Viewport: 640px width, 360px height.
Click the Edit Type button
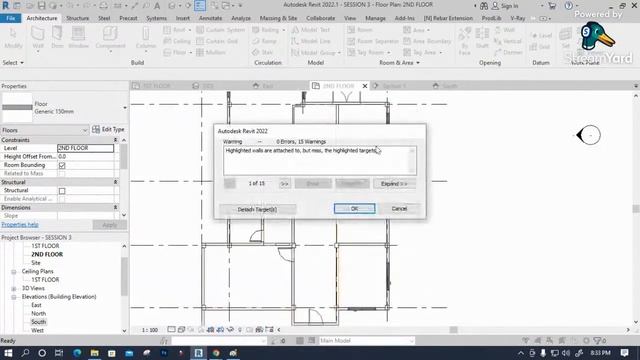pyautogui.click(x=108, y=129)
